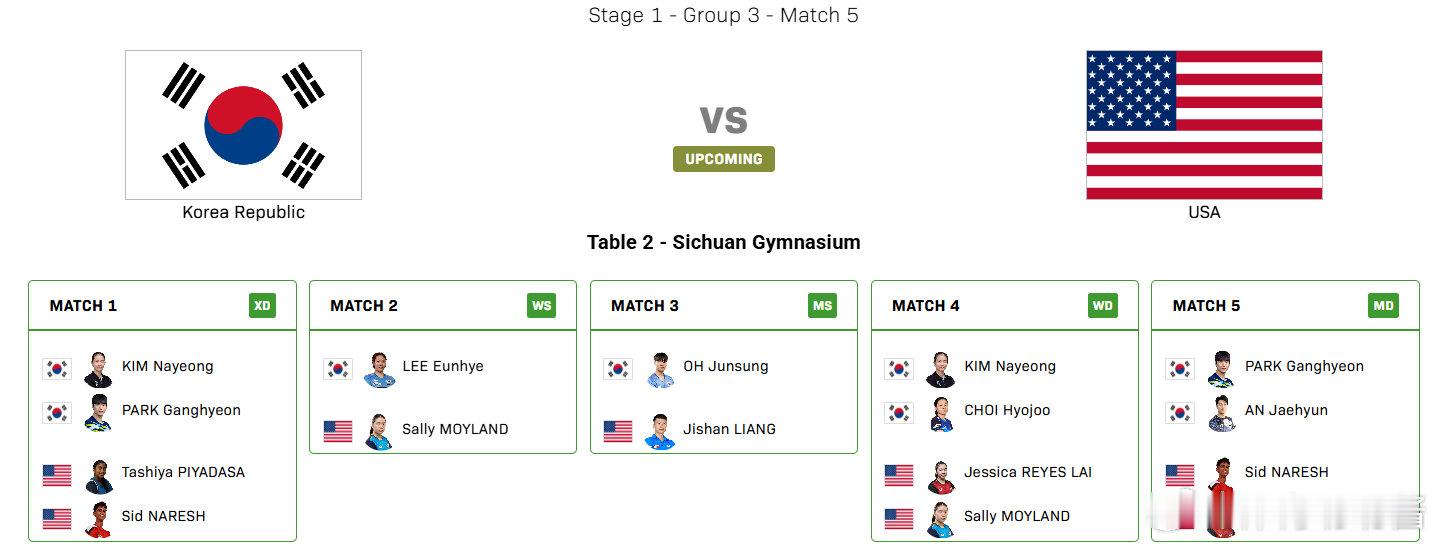Viewport: 1439px width, 546px height.
Task: Click the MS badge in Match 3
Action: (x=823, y=306)
